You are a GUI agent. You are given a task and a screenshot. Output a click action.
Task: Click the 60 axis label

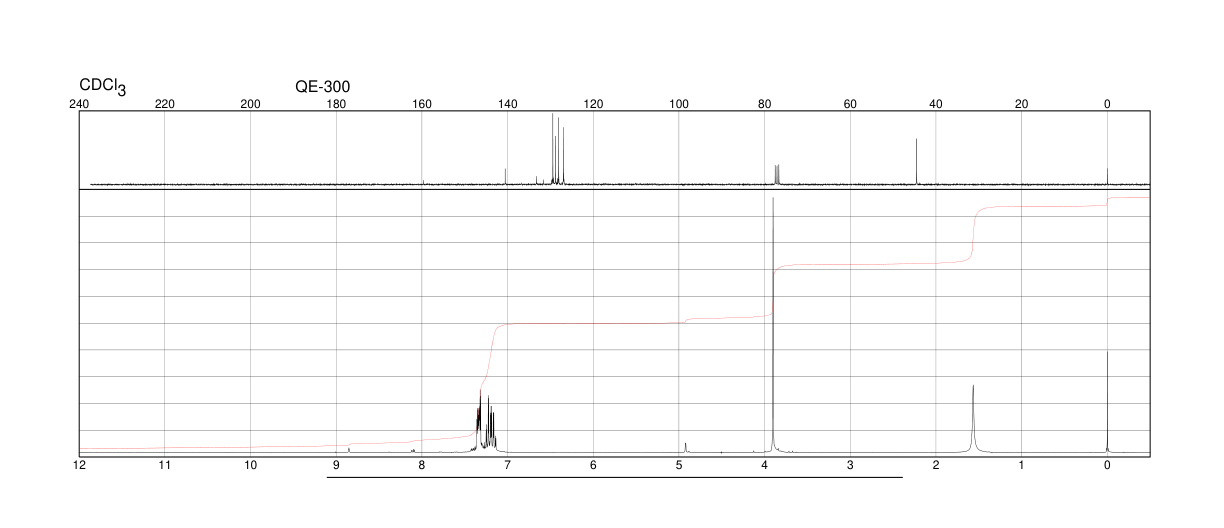[x=850, y=104]
